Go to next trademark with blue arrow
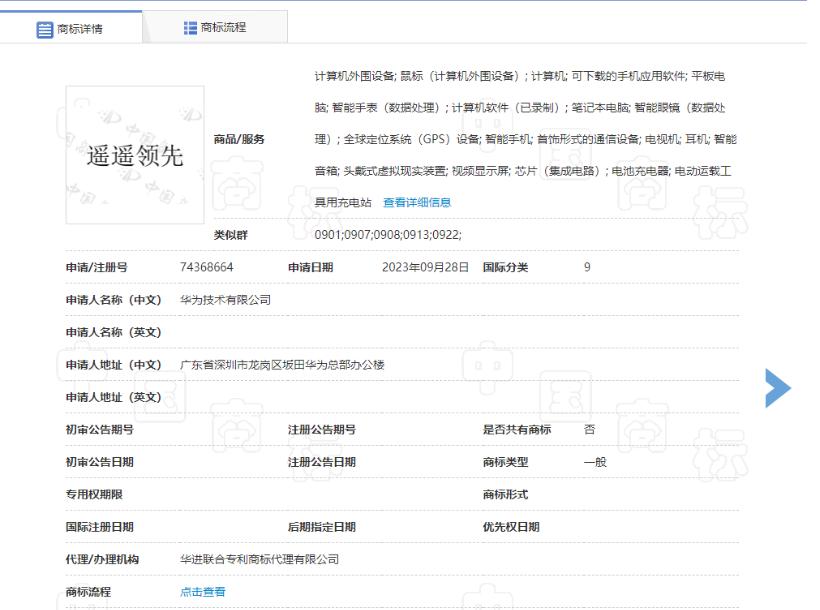Image resolution: width=820 pixels, height=610 pixels. click(777, 388)
